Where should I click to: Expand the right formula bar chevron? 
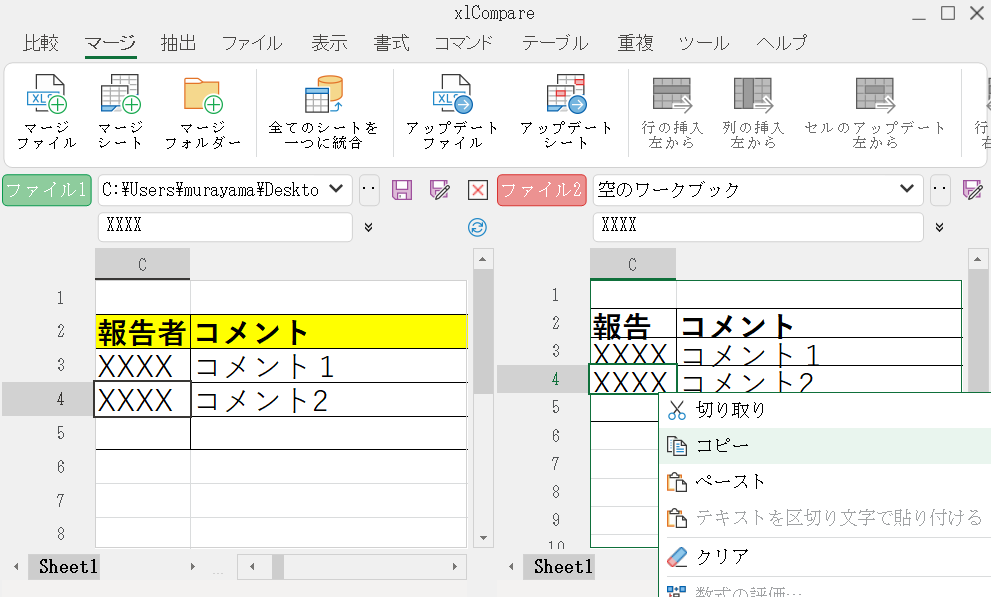939,227
